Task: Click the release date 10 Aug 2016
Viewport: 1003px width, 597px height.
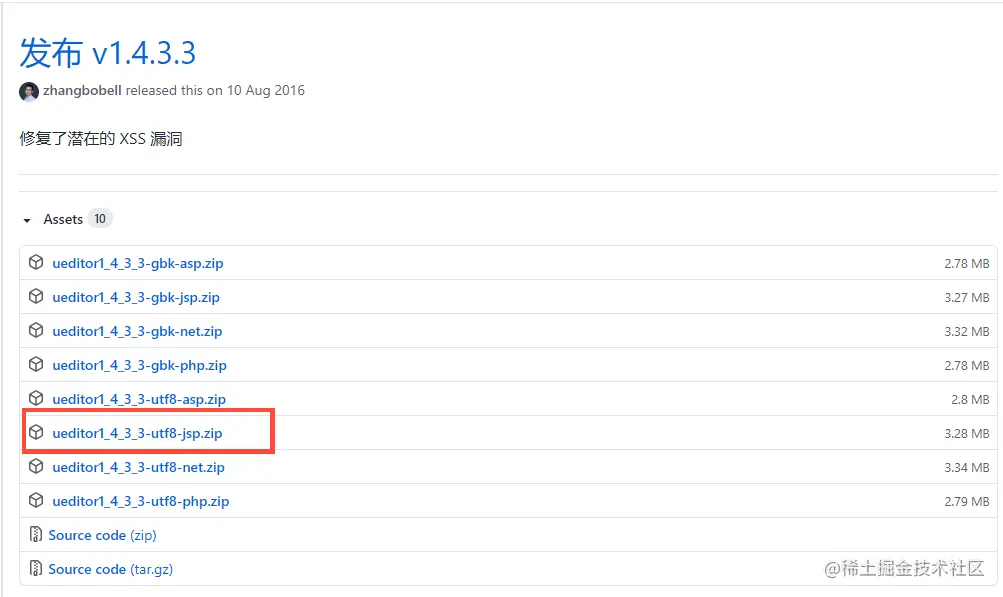Action: 265,90
